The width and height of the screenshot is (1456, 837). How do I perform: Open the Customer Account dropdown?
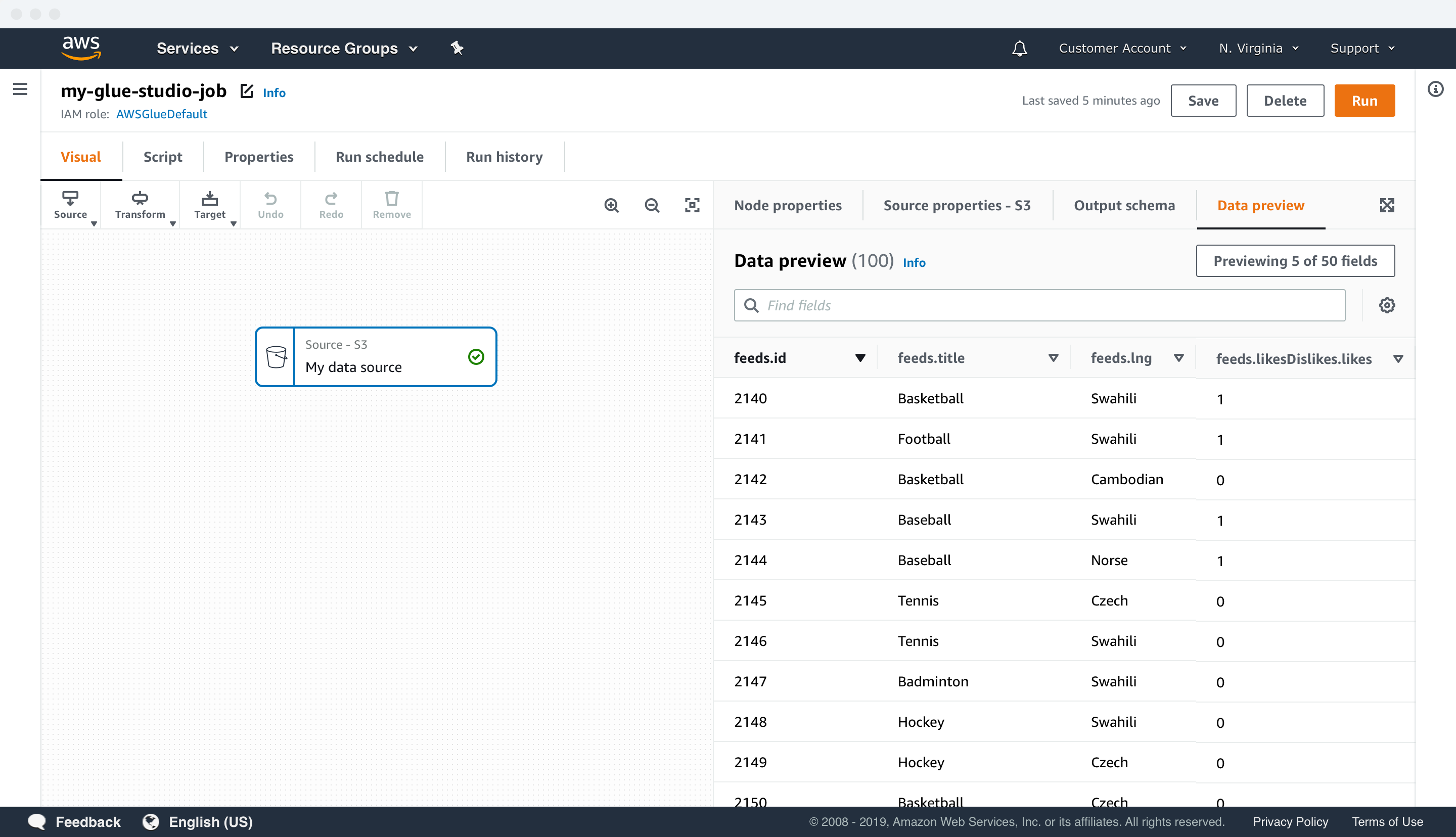[1123, 49]
